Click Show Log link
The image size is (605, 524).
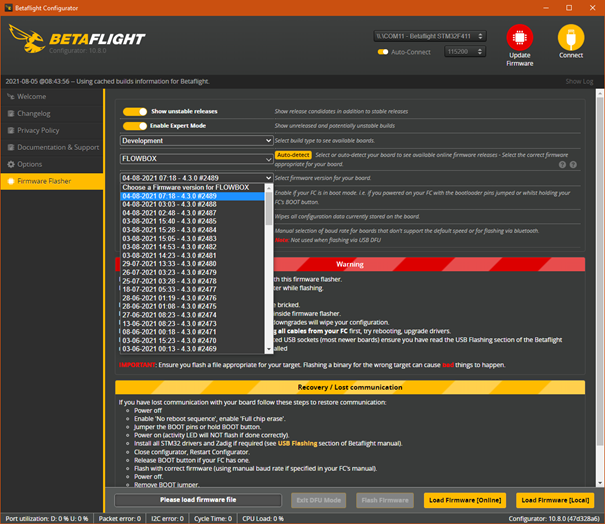point(579,81)
